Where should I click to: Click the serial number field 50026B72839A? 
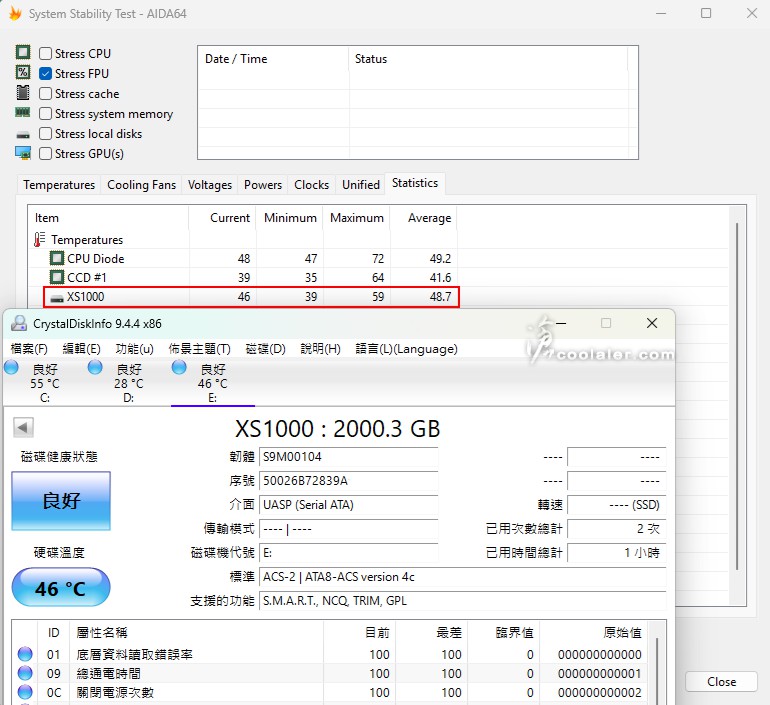pyautogui.click(x=348, y=481)
